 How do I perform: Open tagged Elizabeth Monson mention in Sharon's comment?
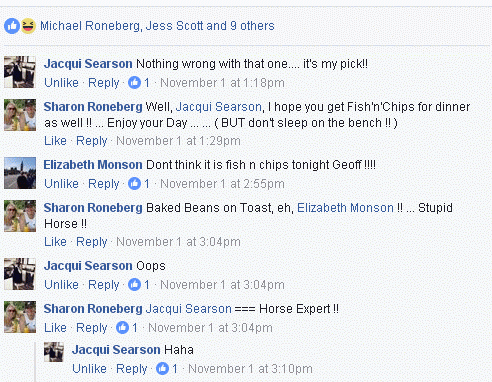[345, 208]
